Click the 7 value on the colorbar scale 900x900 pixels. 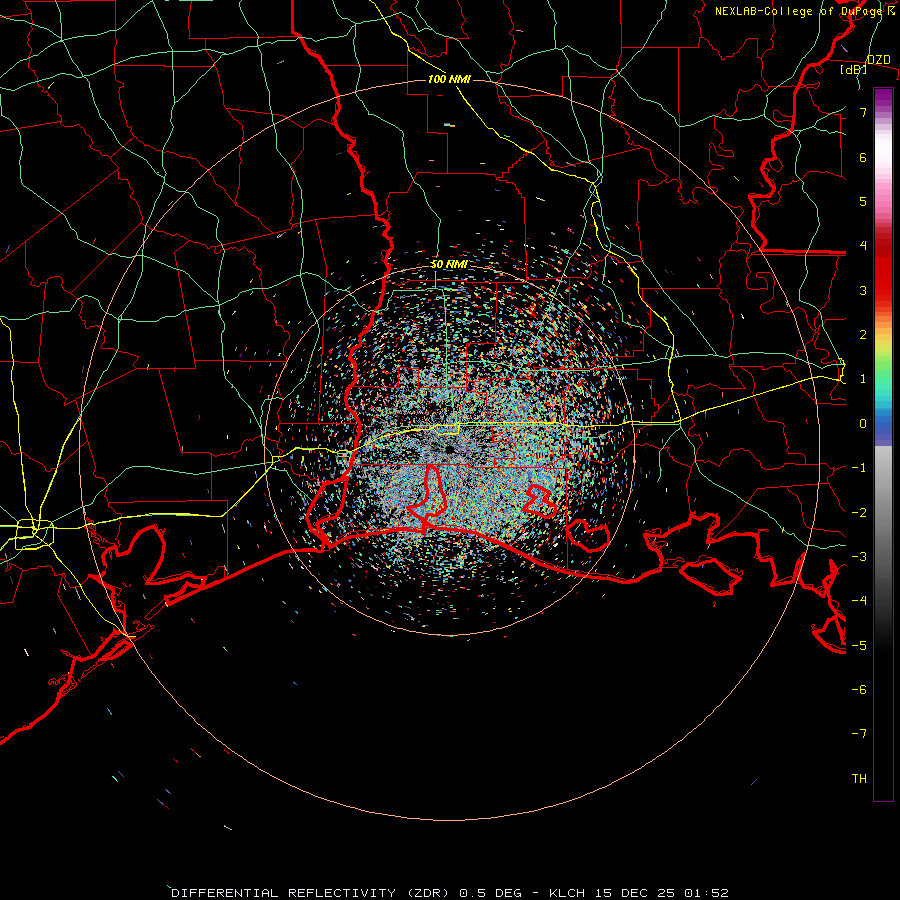coord(863,112)
